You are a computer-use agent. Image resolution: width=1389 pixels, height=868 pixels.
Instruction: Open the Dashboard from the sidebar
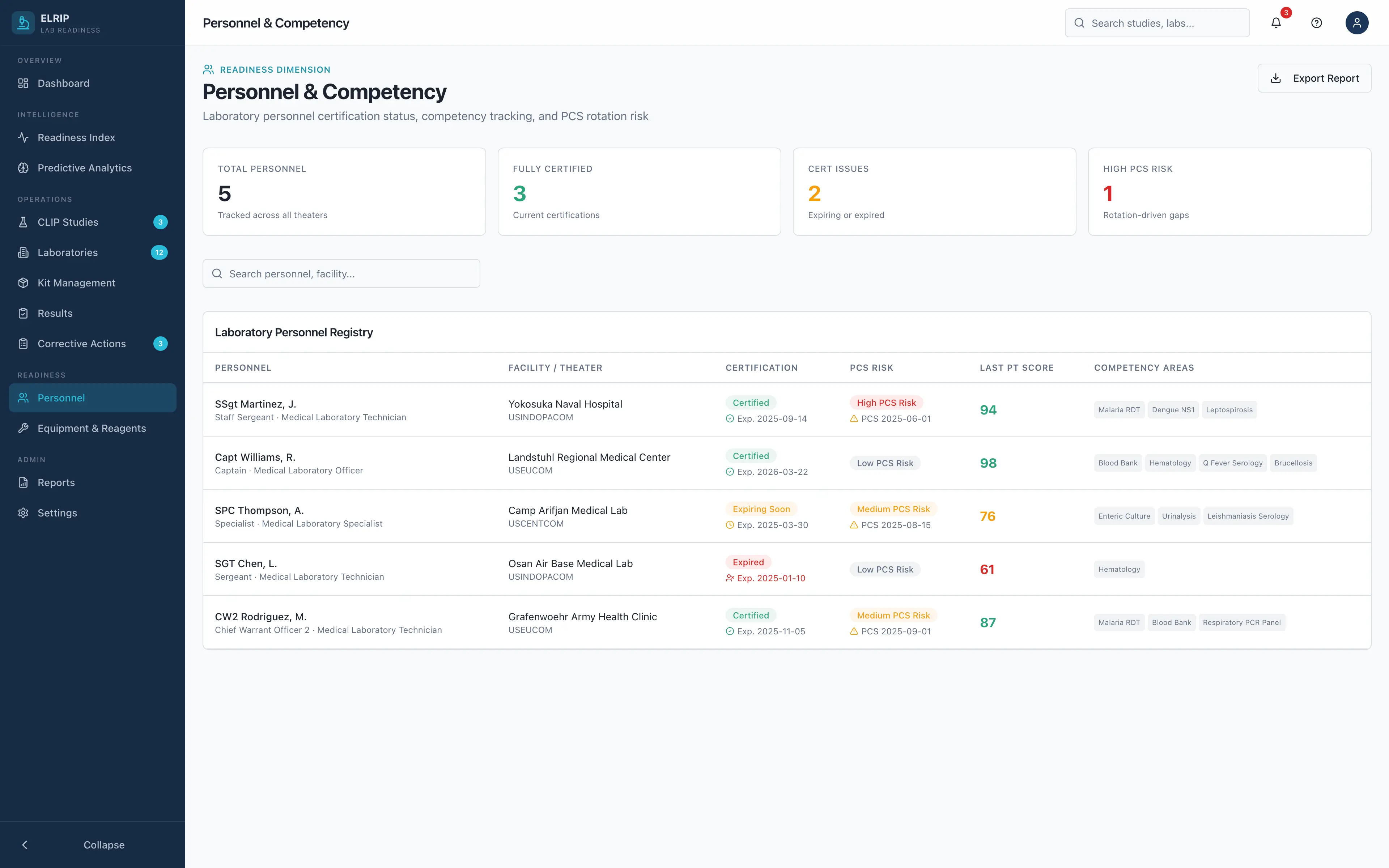63,83
